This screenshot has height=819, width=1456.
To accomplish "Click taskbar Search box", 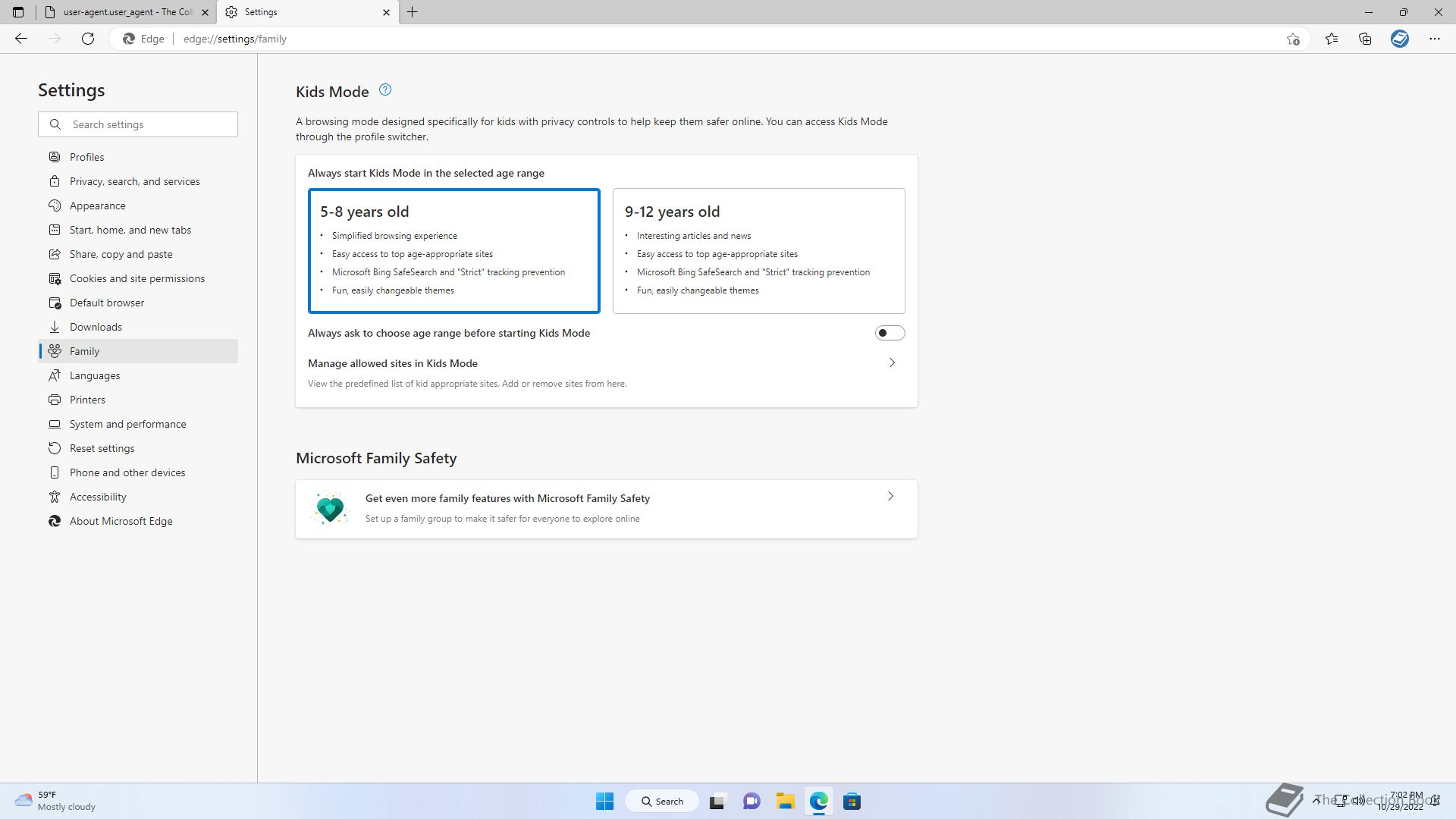I will (x=662, y=801).
